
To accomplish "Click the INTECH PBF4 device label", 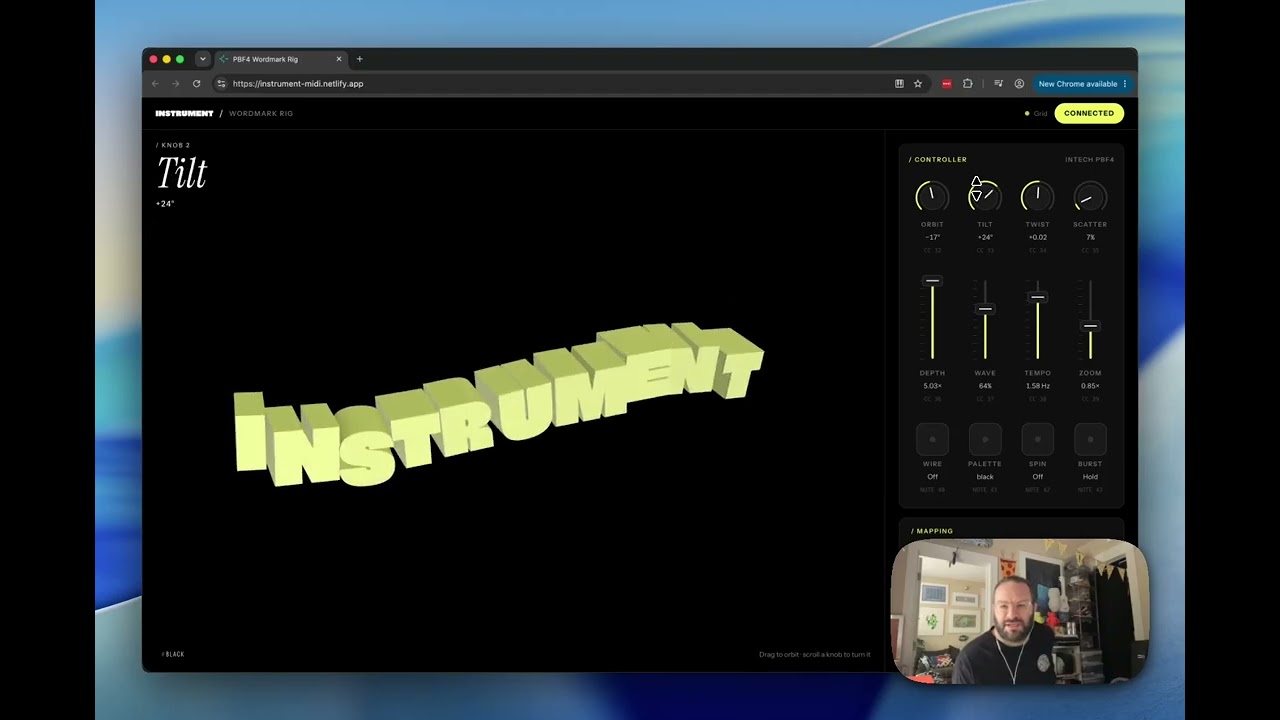I will coord(1089,159).
